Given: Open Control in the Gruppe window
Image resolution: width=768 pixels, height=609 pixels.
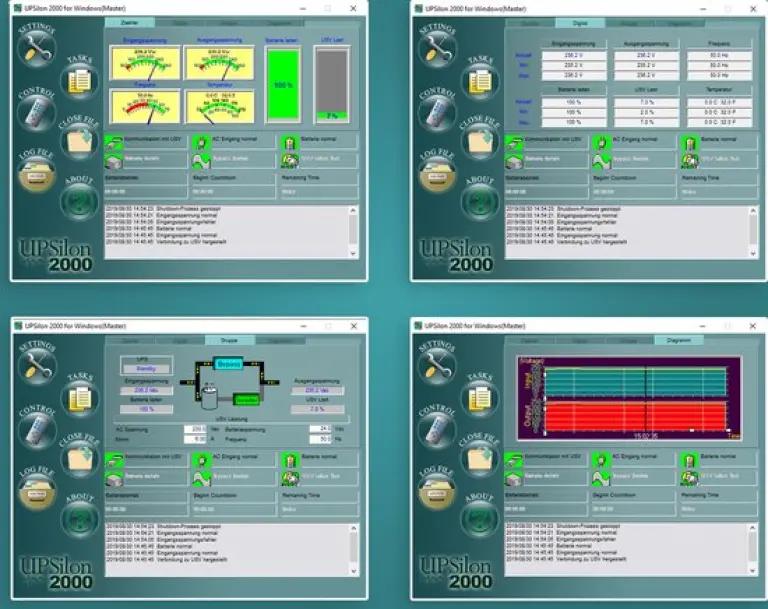Looking at the screenshot, I should (37, 431).
